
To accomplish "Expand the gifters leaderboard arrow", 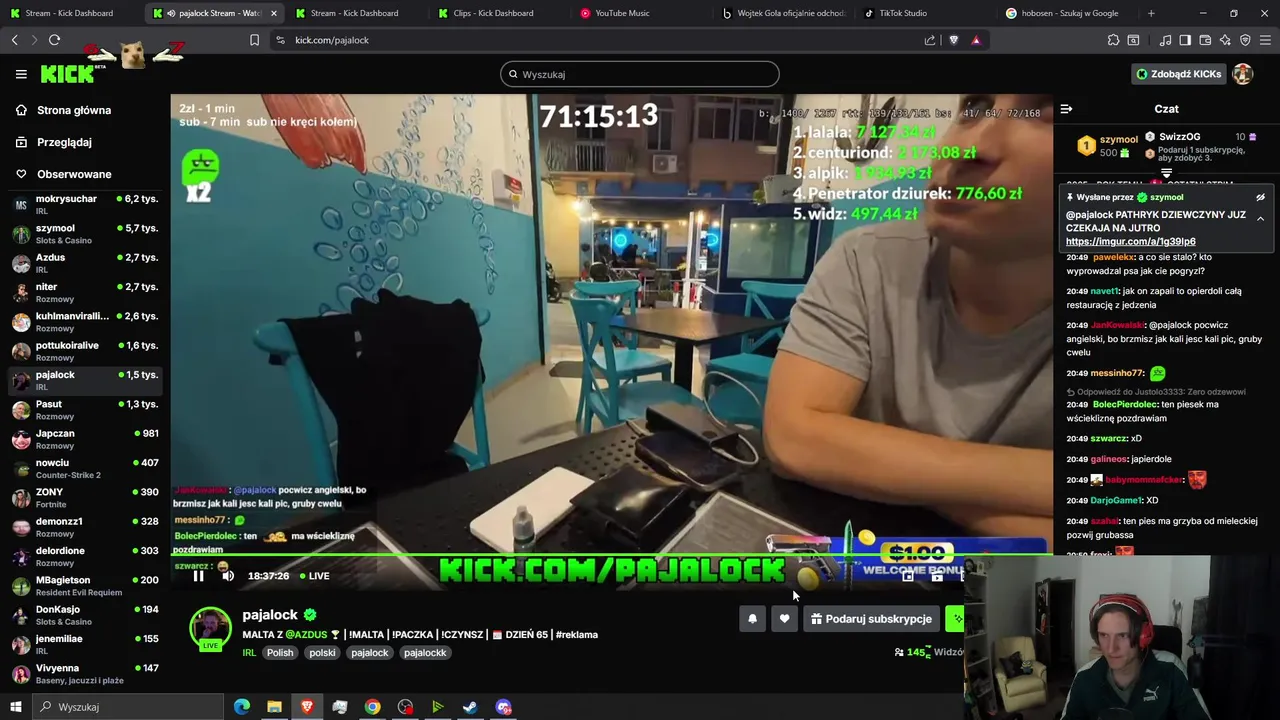I will click(x=1166, y=174).
